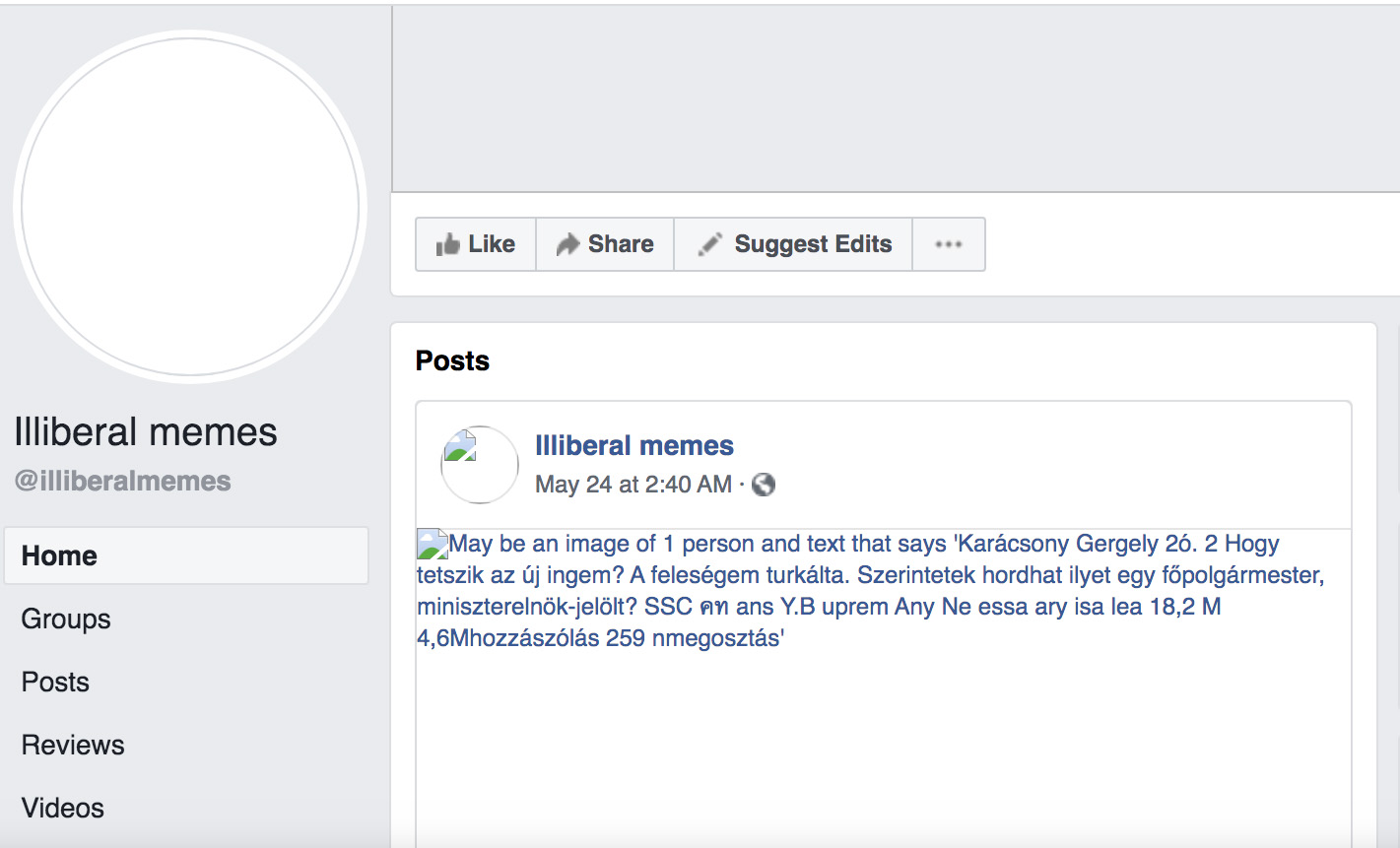Screen dimensions: 1400x848
Task: Click the Posts section heading
Action: click(x=452, y=360)
